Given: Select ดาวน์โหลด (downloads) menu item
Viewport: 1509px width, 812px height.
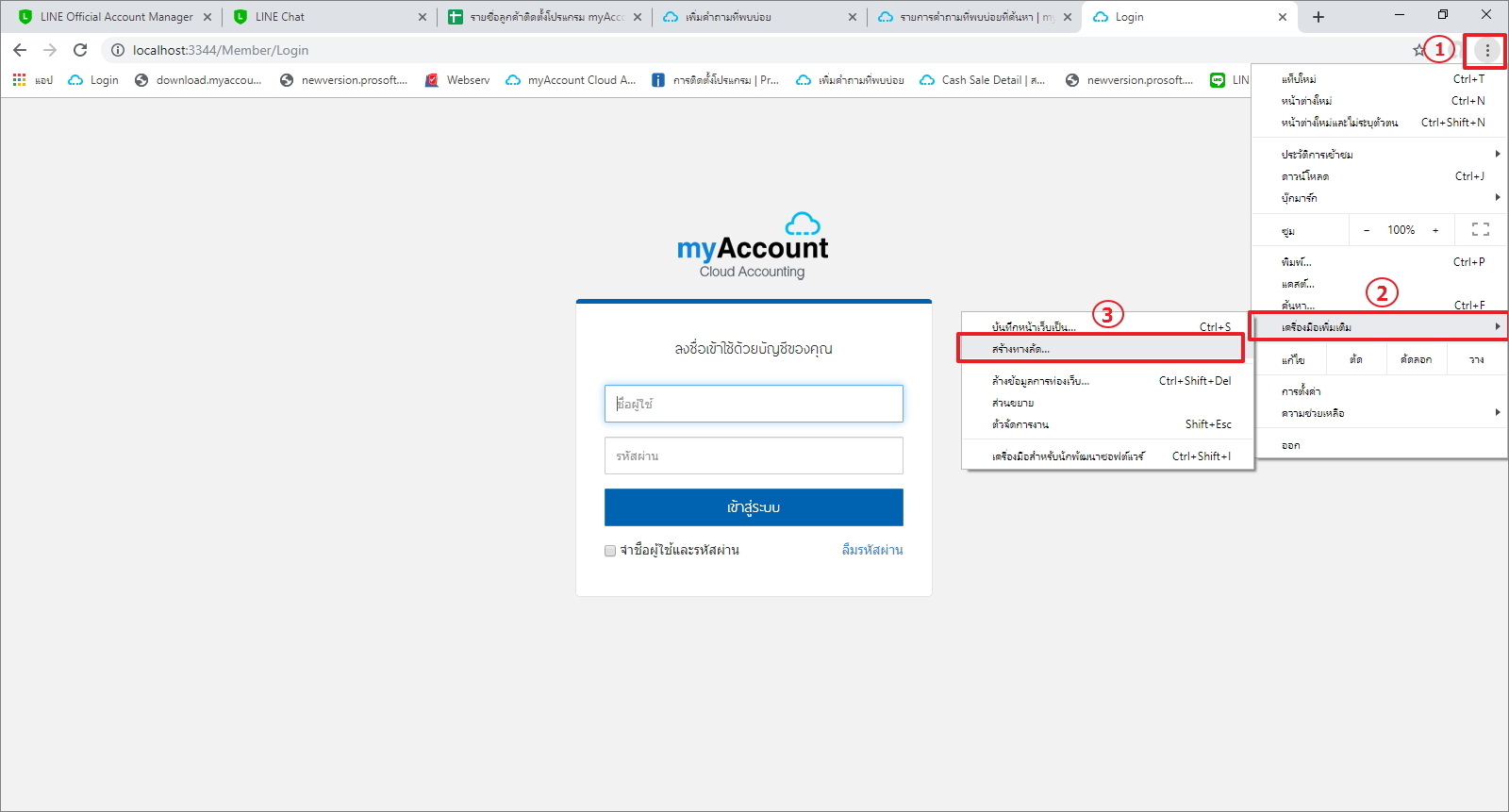Looking at the screenshot, I should tap(1380, 176).
